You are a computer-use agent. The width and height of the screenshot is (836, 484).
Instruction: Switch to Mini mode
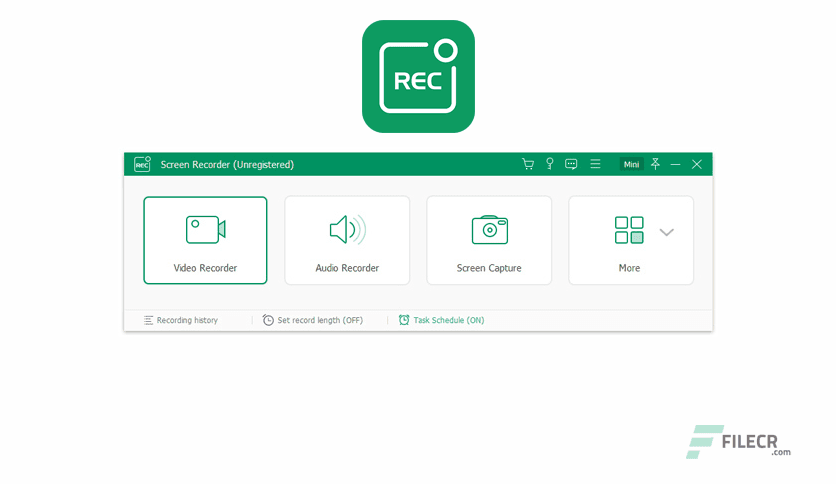[x=631, y=164]
